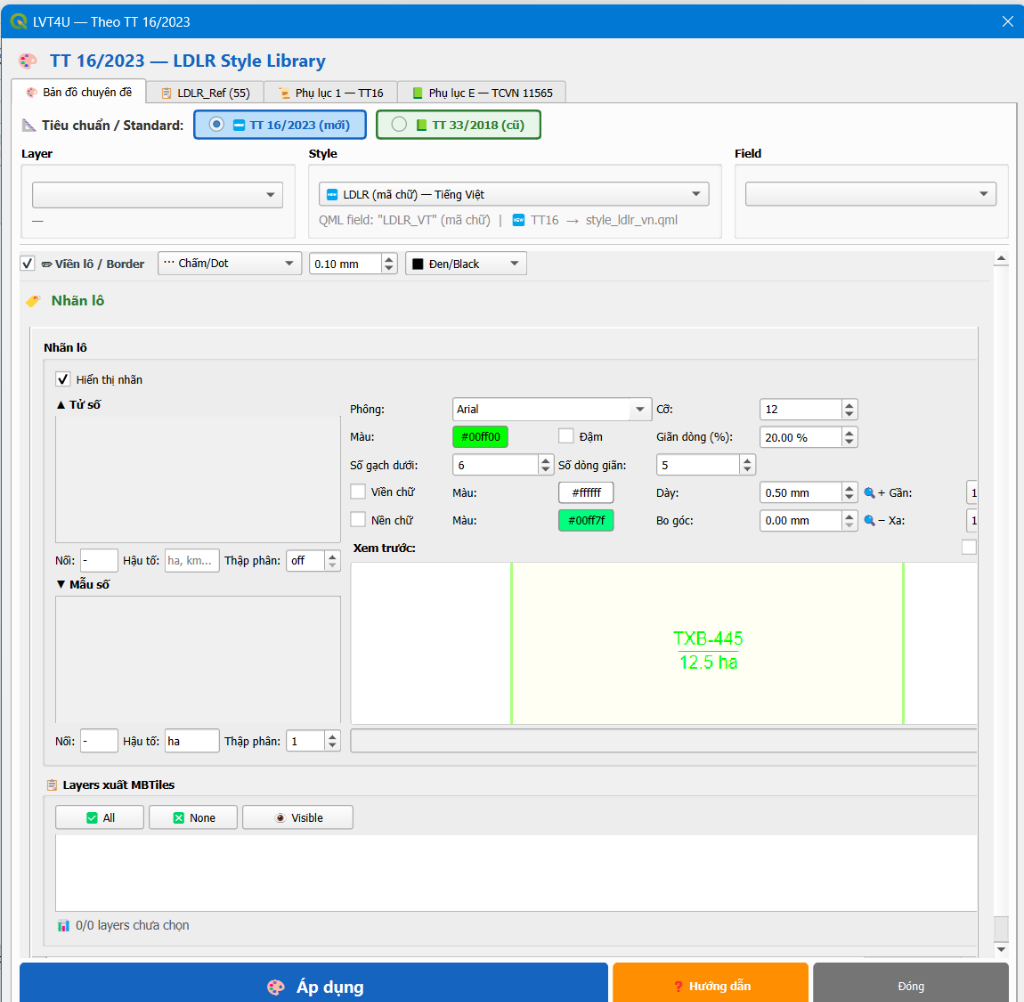Select TT 16/2023 (mới) standard
Screen dimensions: 1024x1002
[280, 125]
